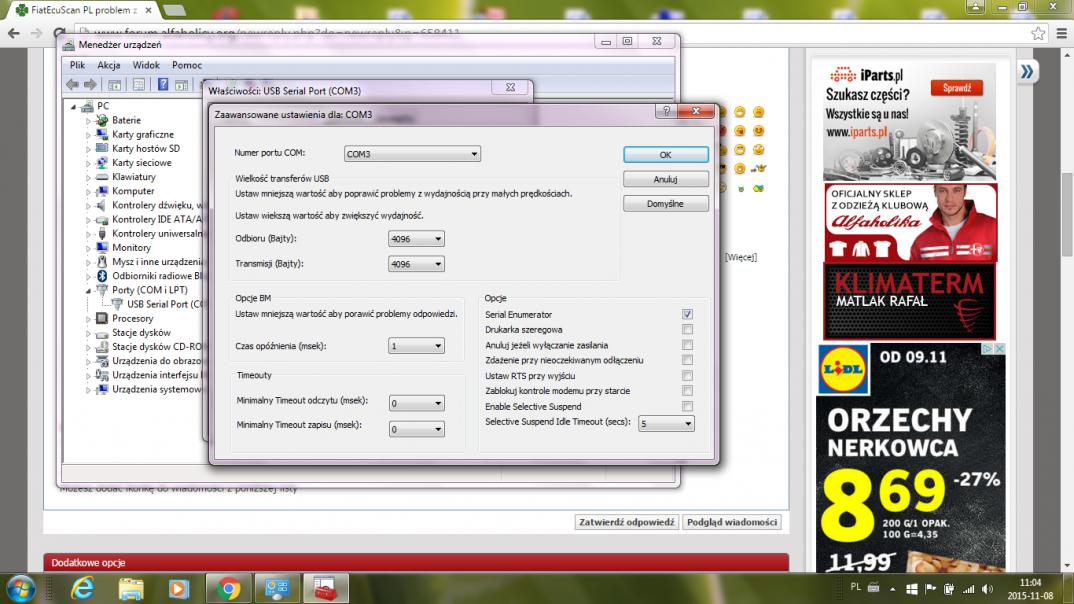Image resolution: width=1074 pixels, height=604 pixels.
Task: Uncheck the Serial Enumerator checkbox
Action: pyautogui.click(x=687, y=314)
